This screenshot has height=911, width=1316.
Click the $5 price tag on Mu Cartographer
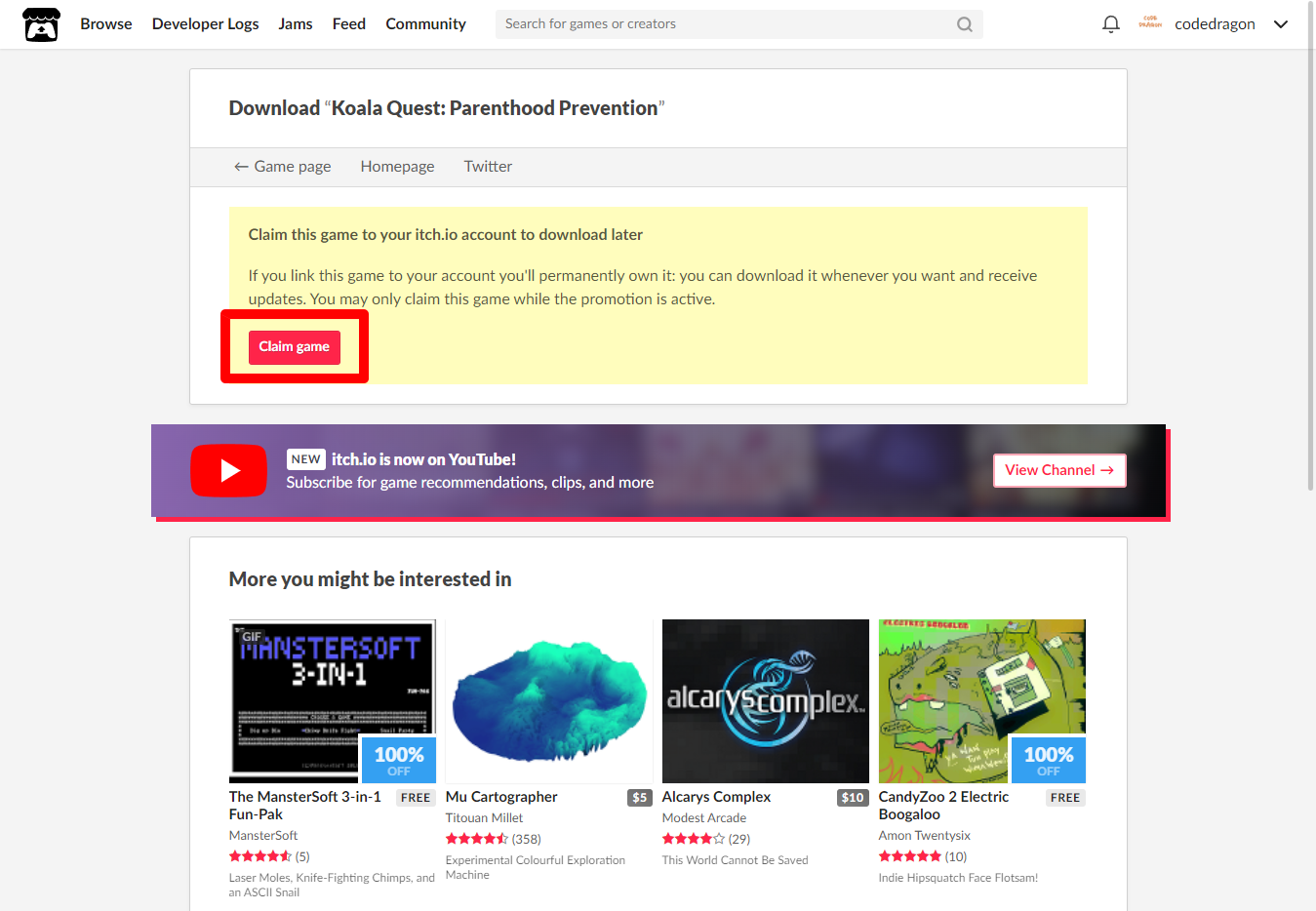640,798
